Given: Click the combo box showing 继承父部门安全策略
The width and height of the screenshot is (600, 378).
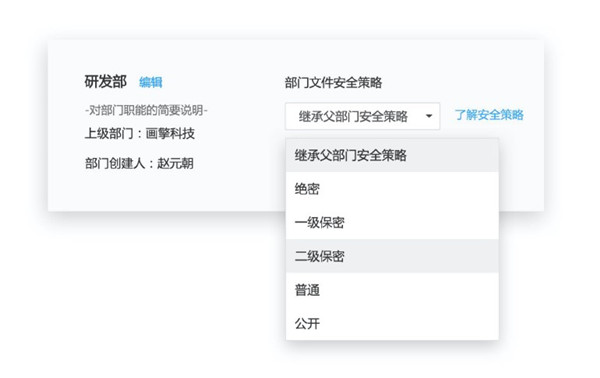Looking at the screenshot, I should (362, 116).
